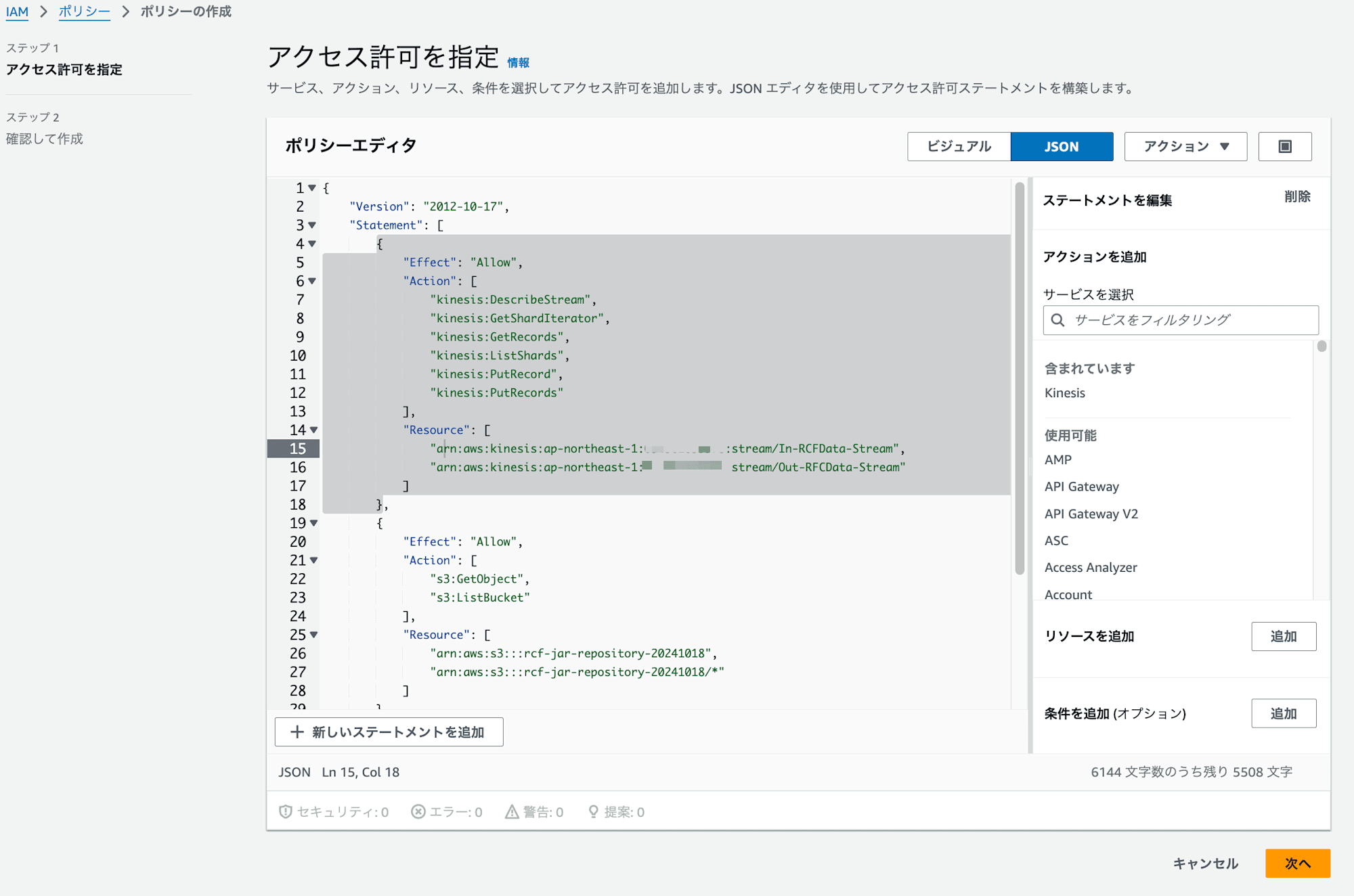Image resolution: width=1354 pixels, height=896 pixels.
Task: Click plus icon of add new statement
Action: tap(297, 732)
